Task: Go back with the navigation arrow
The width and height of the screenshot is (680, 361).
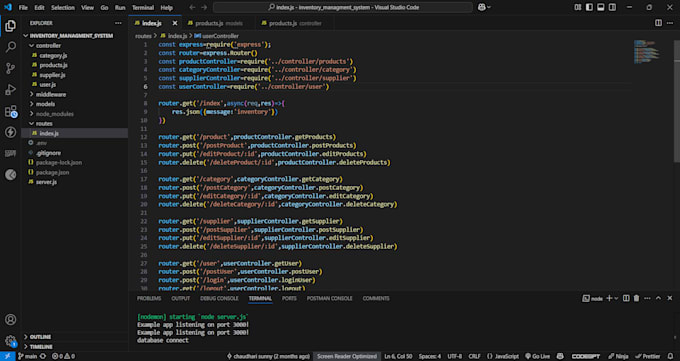Action: coord(193,7)
